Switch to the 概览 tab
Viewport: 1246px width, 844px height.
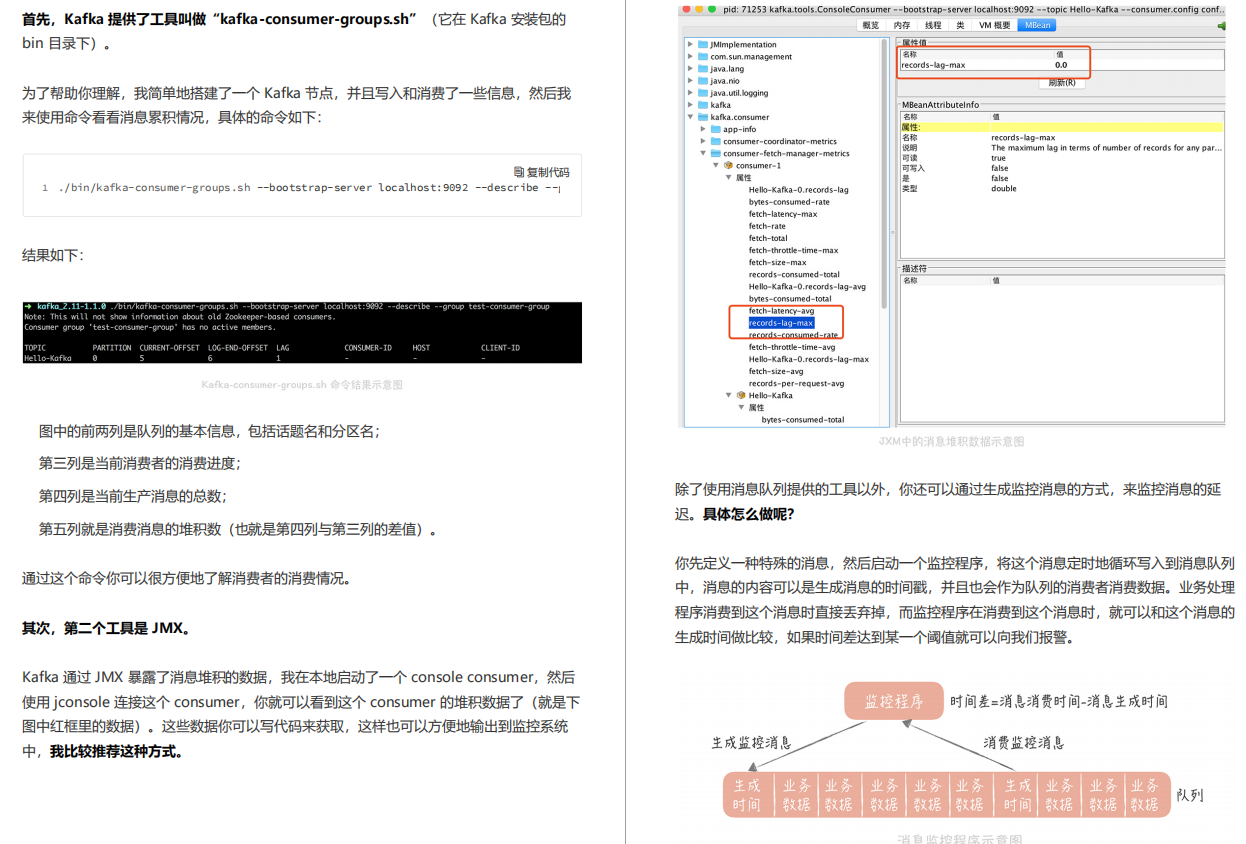[x=871, y=25]
